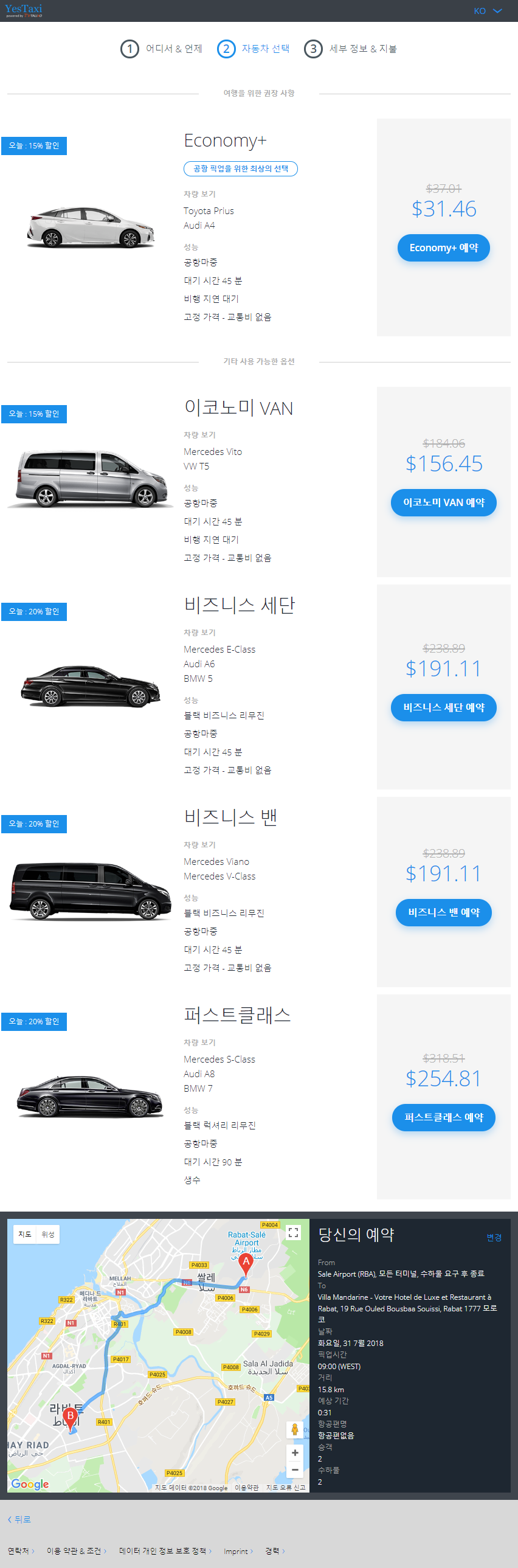Click the Google logo on map
Image resolution: width=518 pixels, height=1568 pixels.
click(30, 1484)
